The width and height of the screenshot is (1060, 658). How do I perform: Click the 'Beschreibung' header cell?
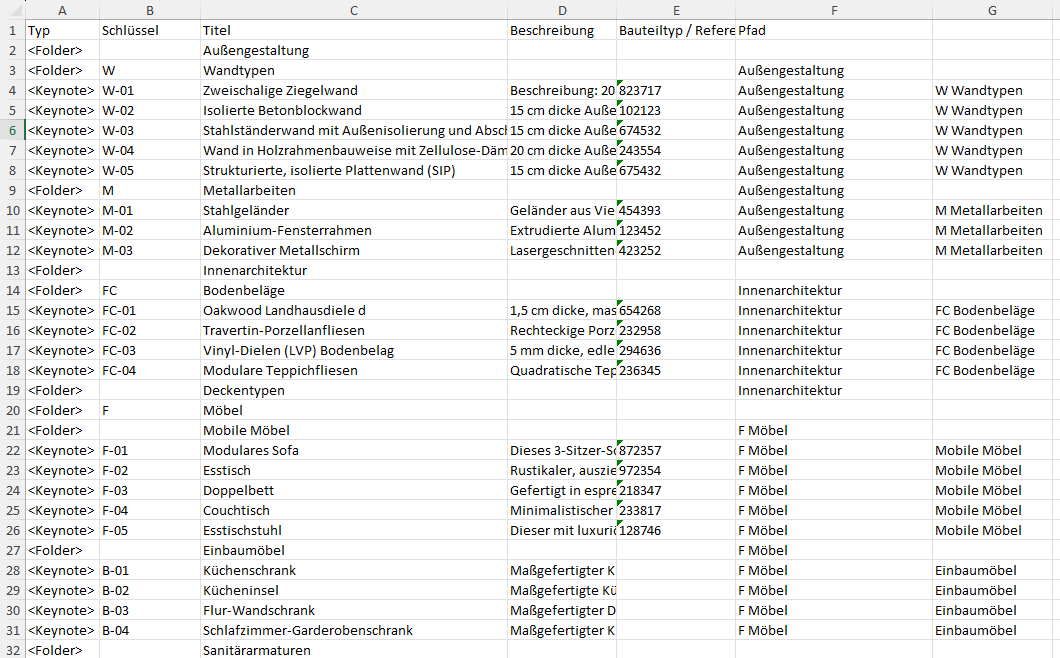(561, 30)
